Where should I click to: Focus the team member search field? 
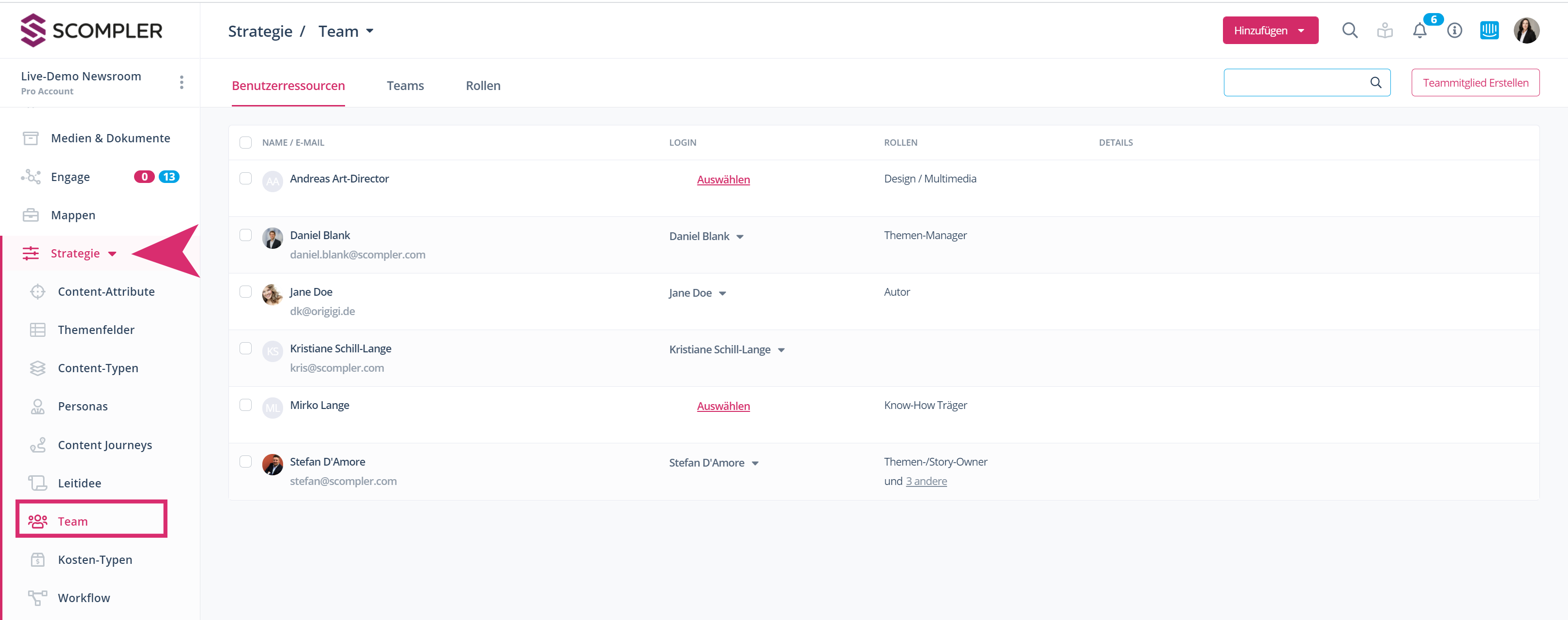pyautogui.click(x=1297, y=83)
